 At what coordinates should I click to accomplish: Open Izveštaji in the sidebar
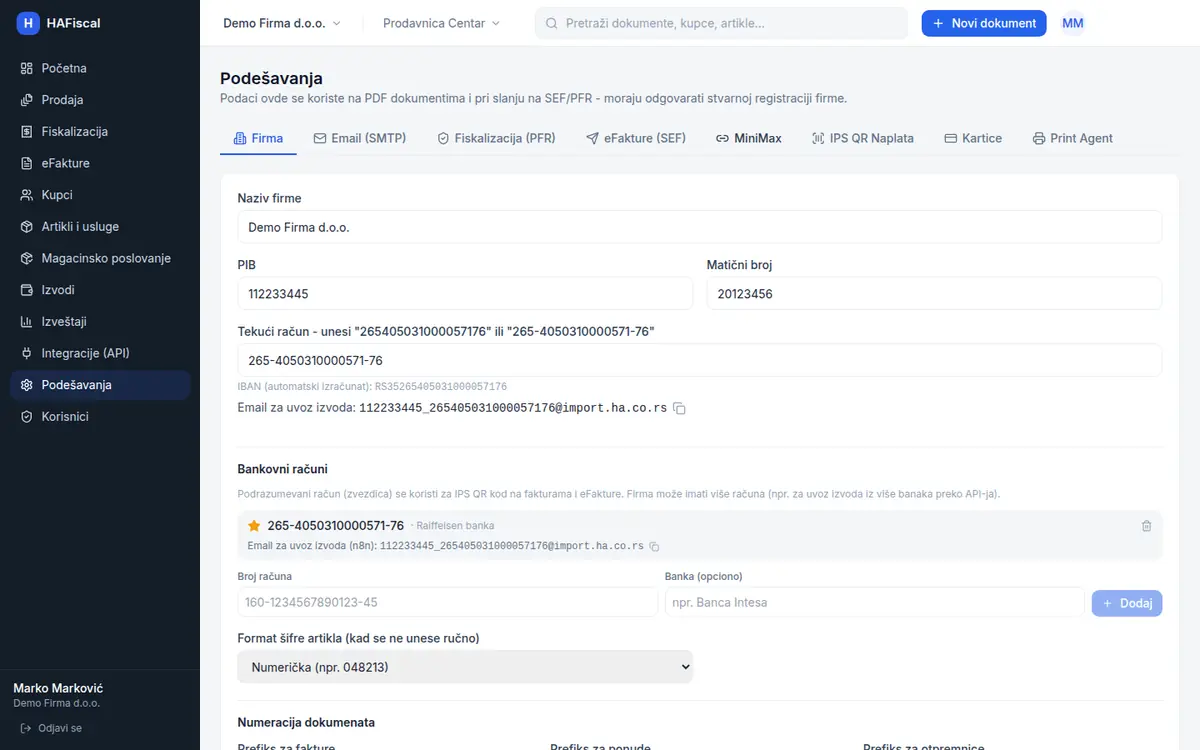[x=100, y=322]
